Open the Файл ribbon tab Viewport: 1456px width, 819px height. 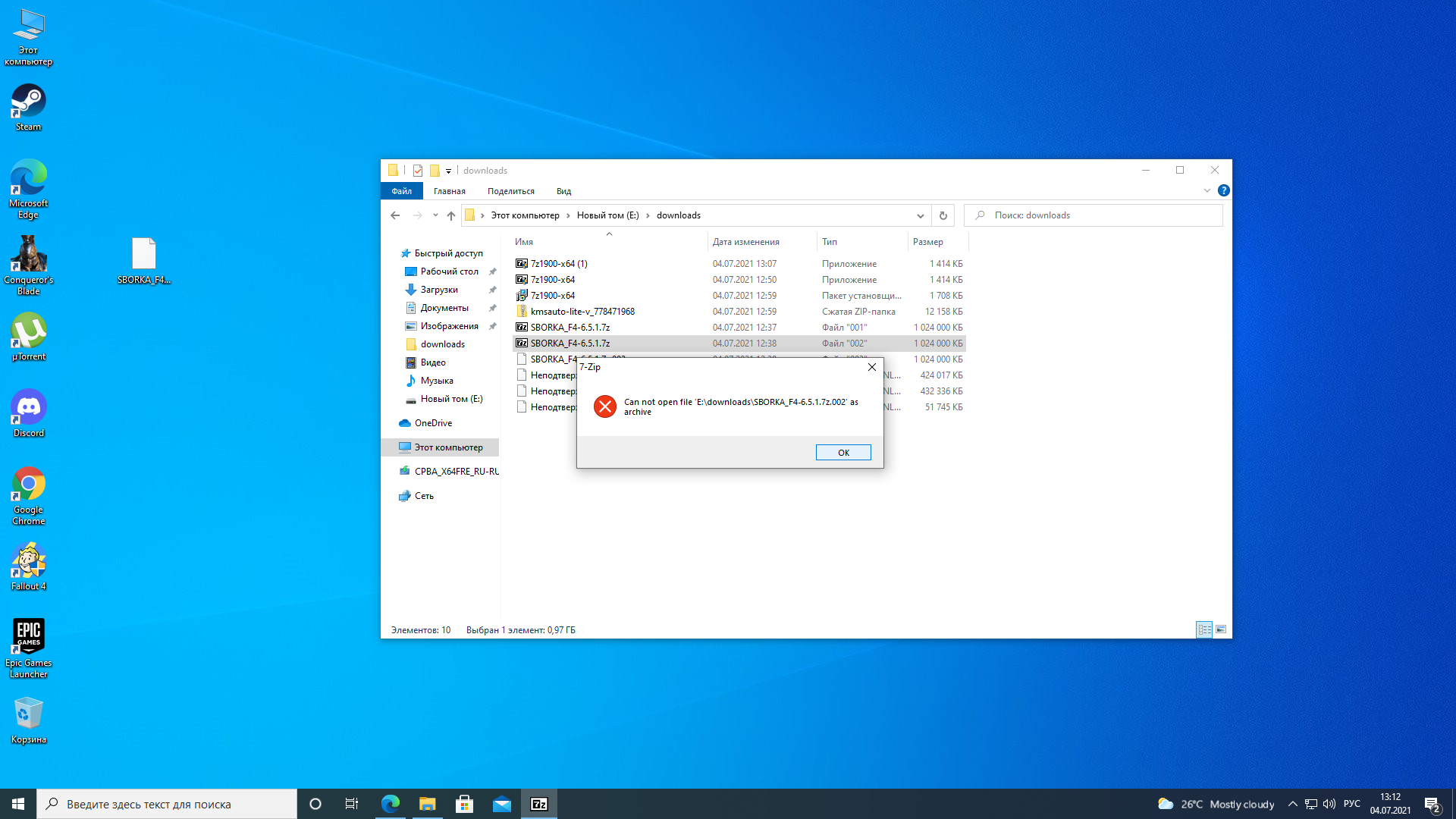click(x=401, y=191)
